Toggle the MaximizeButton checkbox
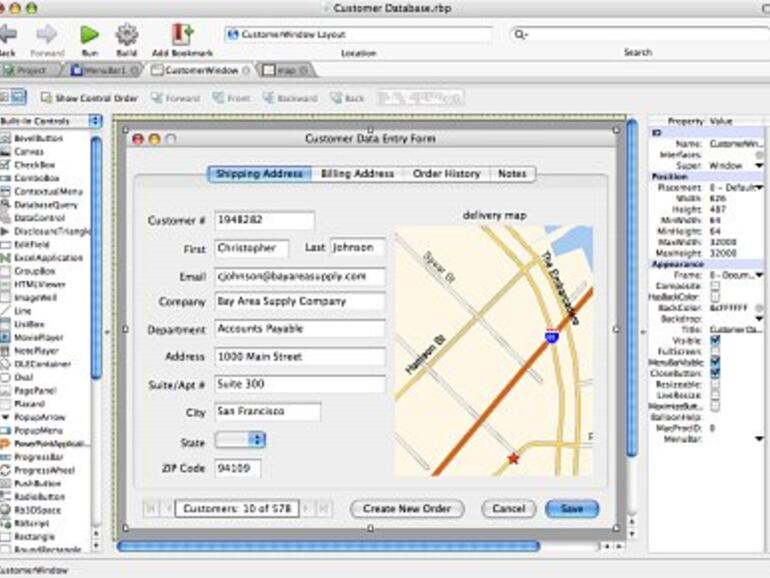The height and width of the screenshot is (578, 770). [715, 406]
